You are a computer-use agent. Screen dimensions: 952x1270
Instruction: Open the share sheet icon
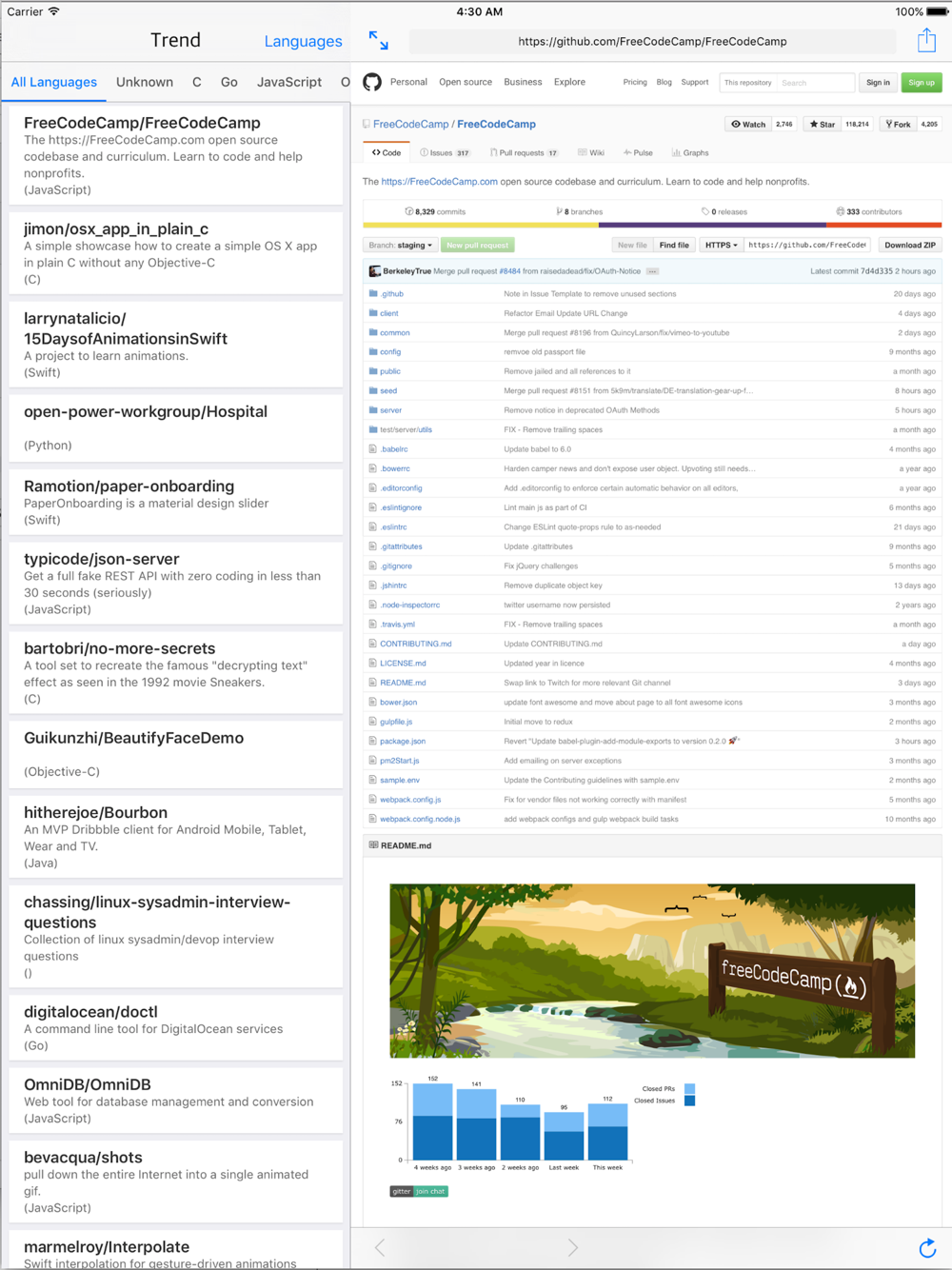point(926,40)
